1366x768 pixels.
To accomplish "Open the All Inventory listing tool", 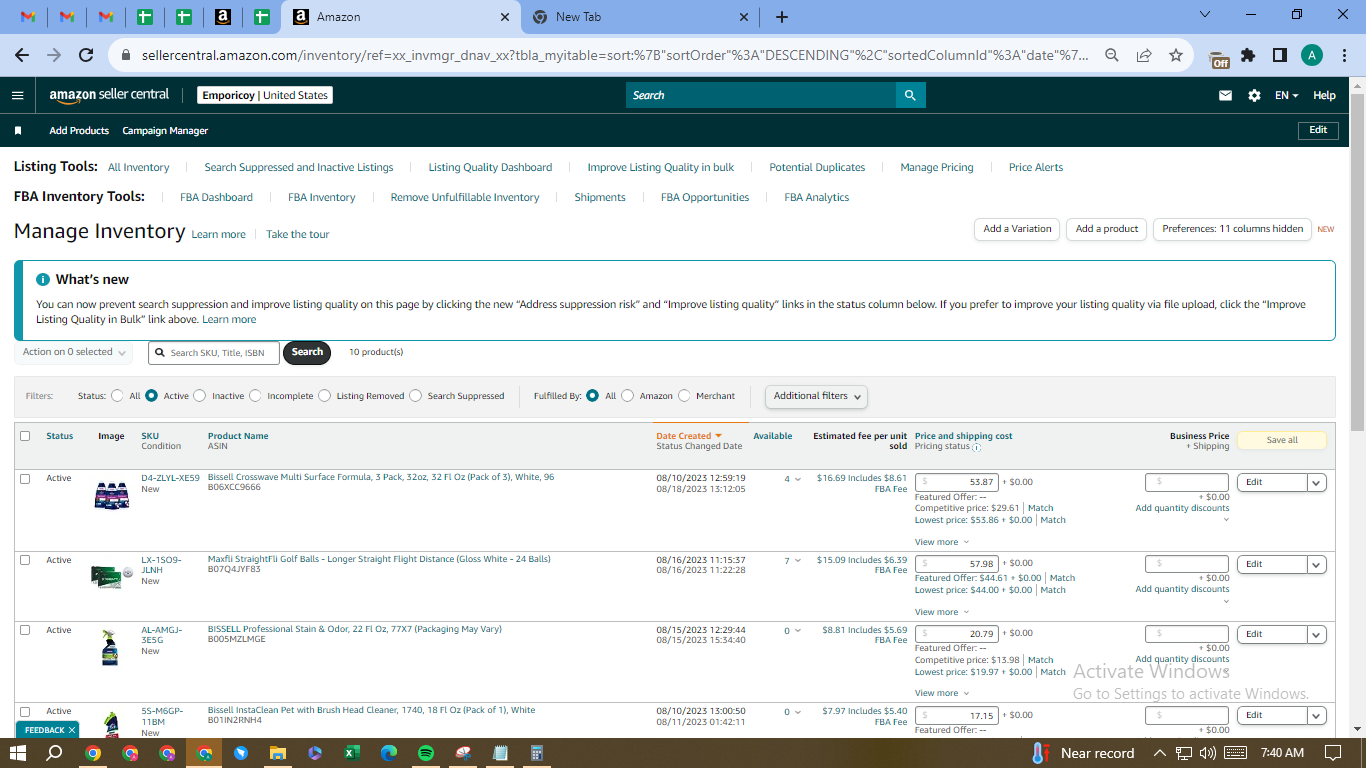I will (138, 167).
